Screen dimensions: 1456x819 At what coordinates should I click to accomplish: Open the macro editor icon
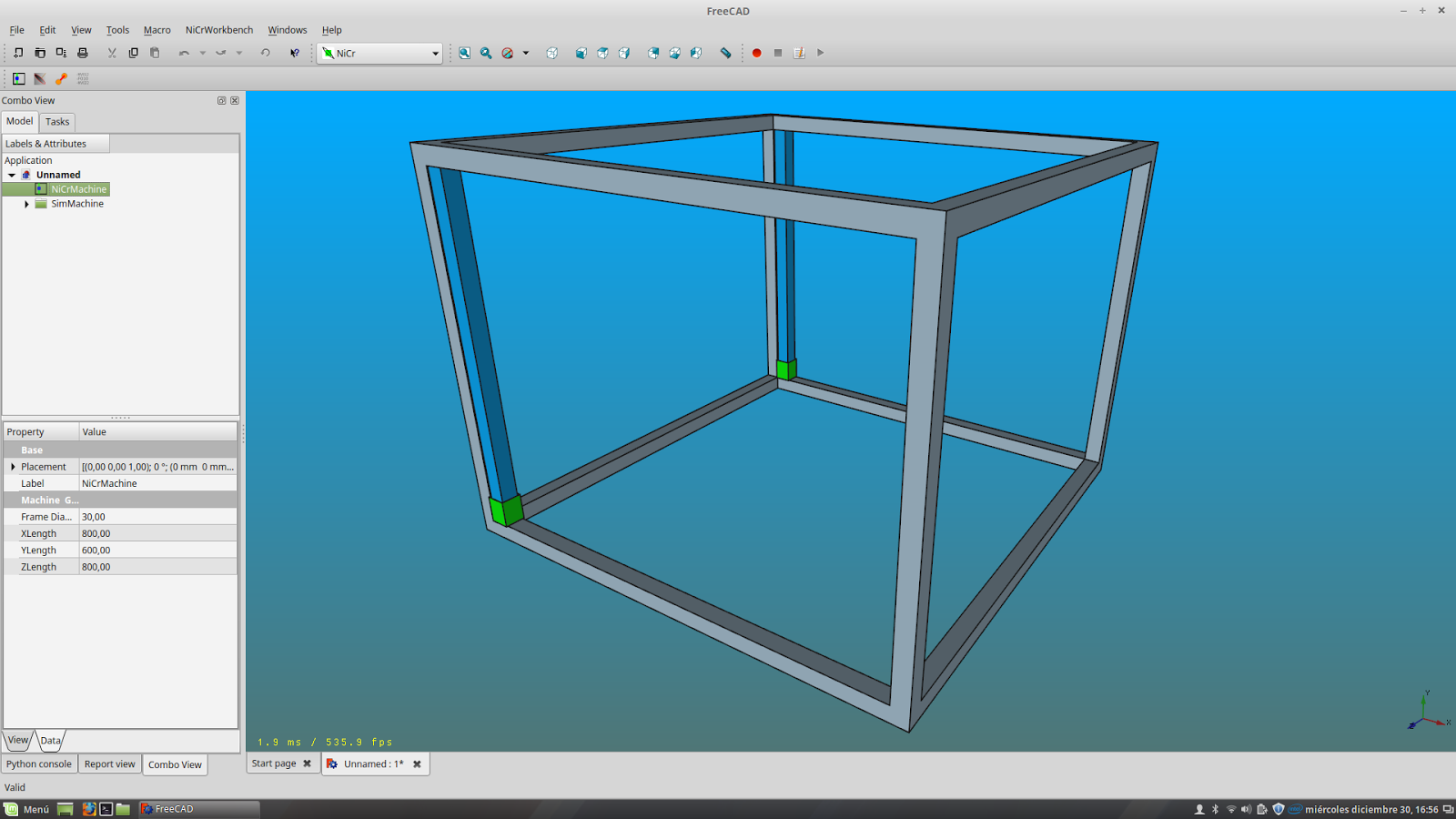799,53
